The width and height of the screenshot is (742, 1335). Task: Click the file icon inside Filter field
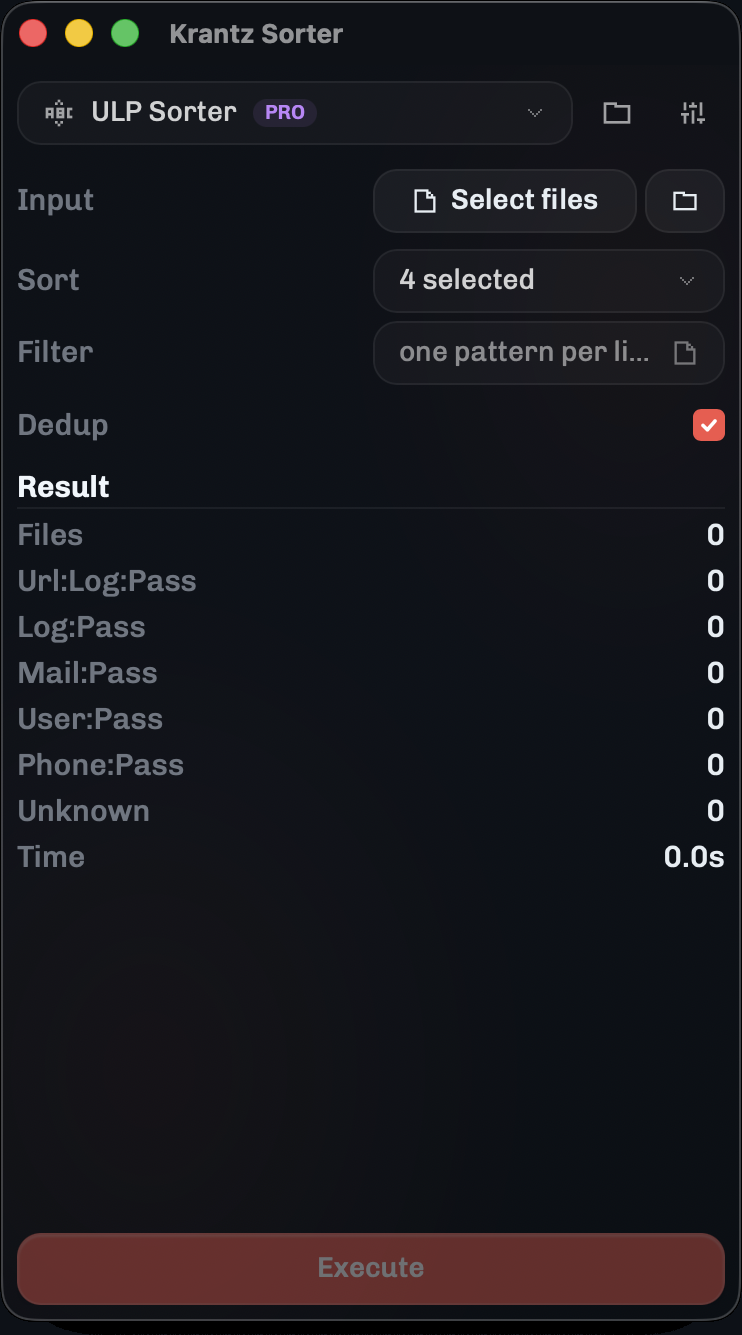[685, 353]
